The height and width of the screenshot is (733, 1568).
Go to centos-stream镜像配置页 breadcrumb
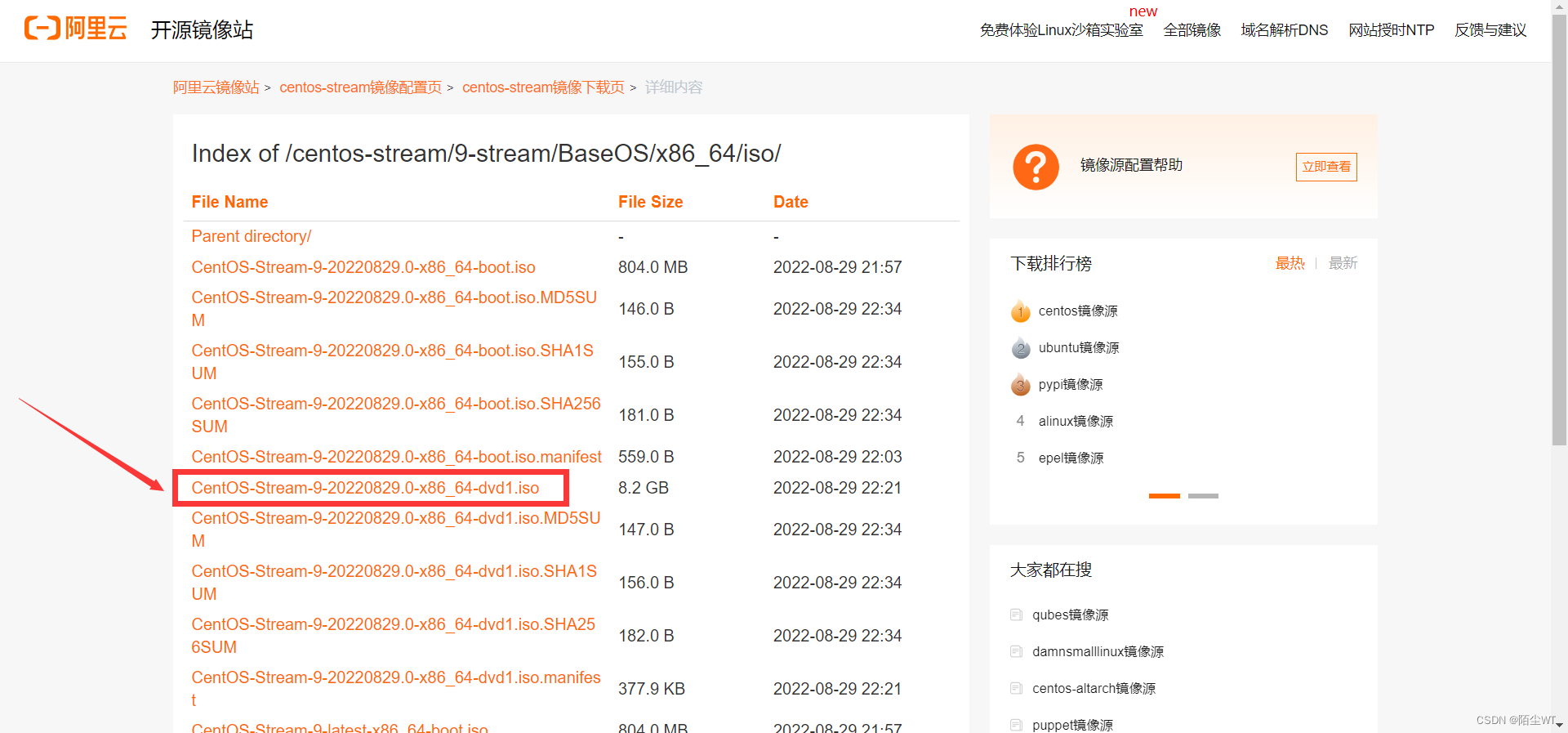coord(360,87)
